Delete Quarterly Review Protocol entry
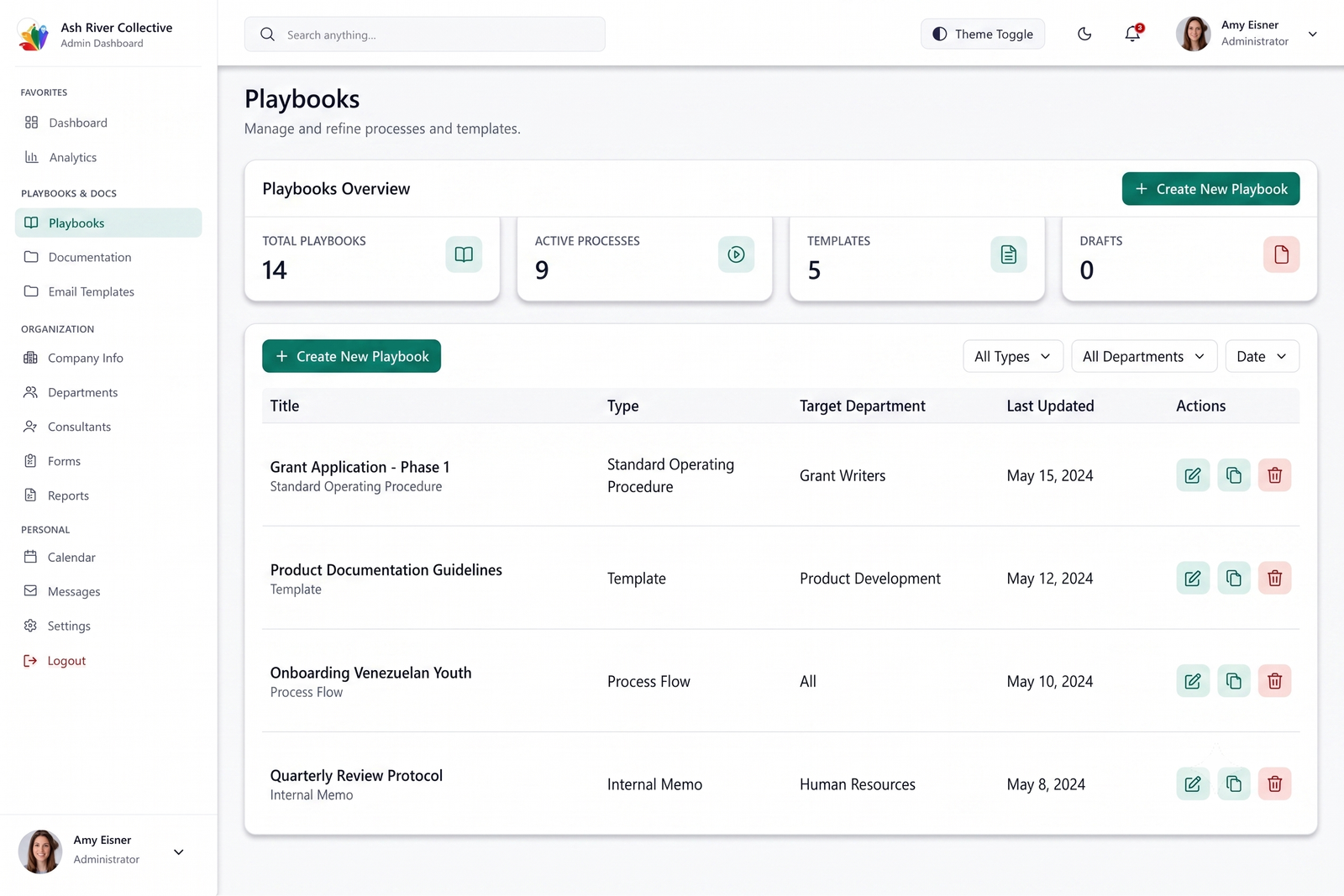Screen dimensions: 1344x896 1274,783
